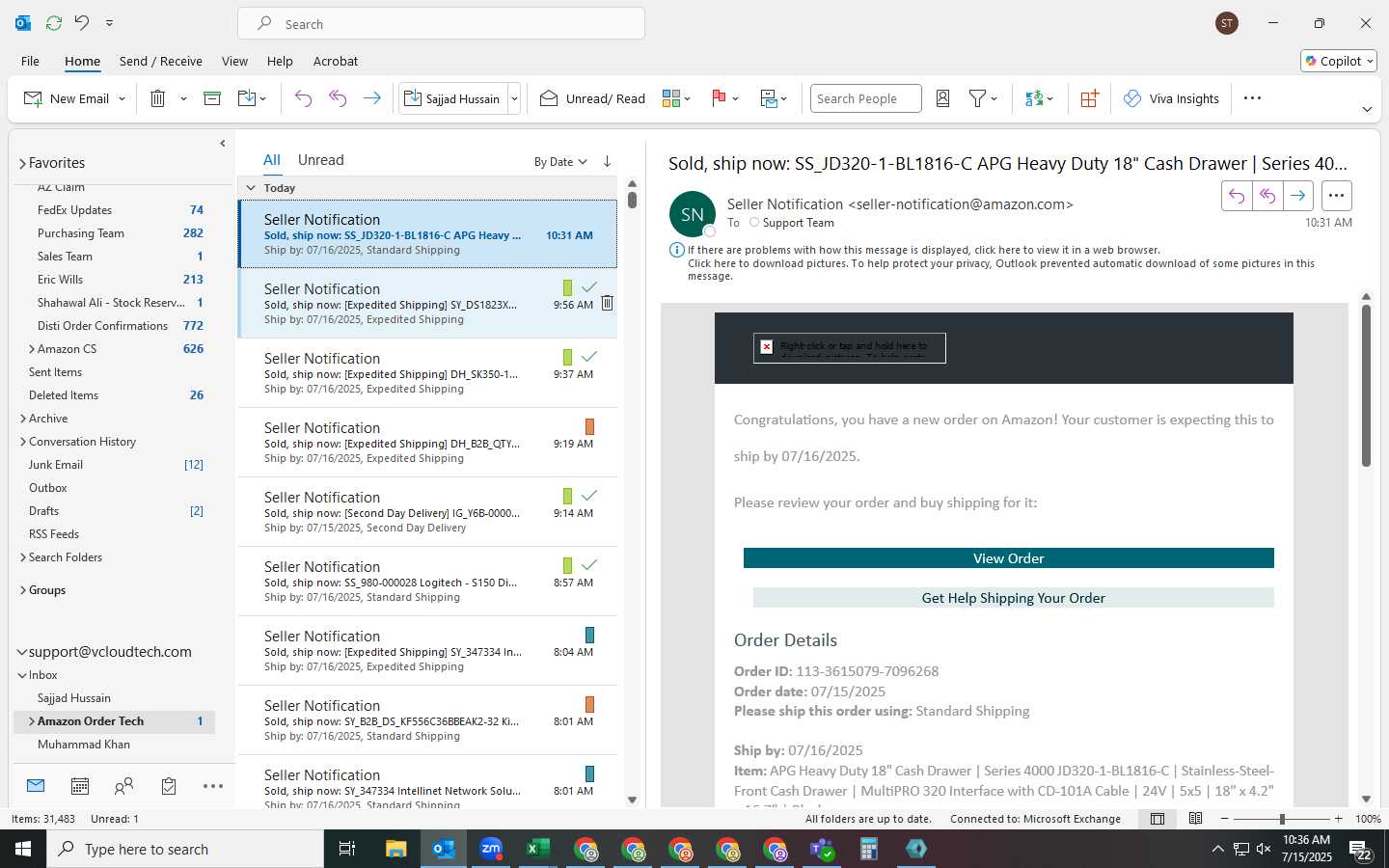
Task: Switch to Normal view in the status bar
Action: tap(1157, 819)
